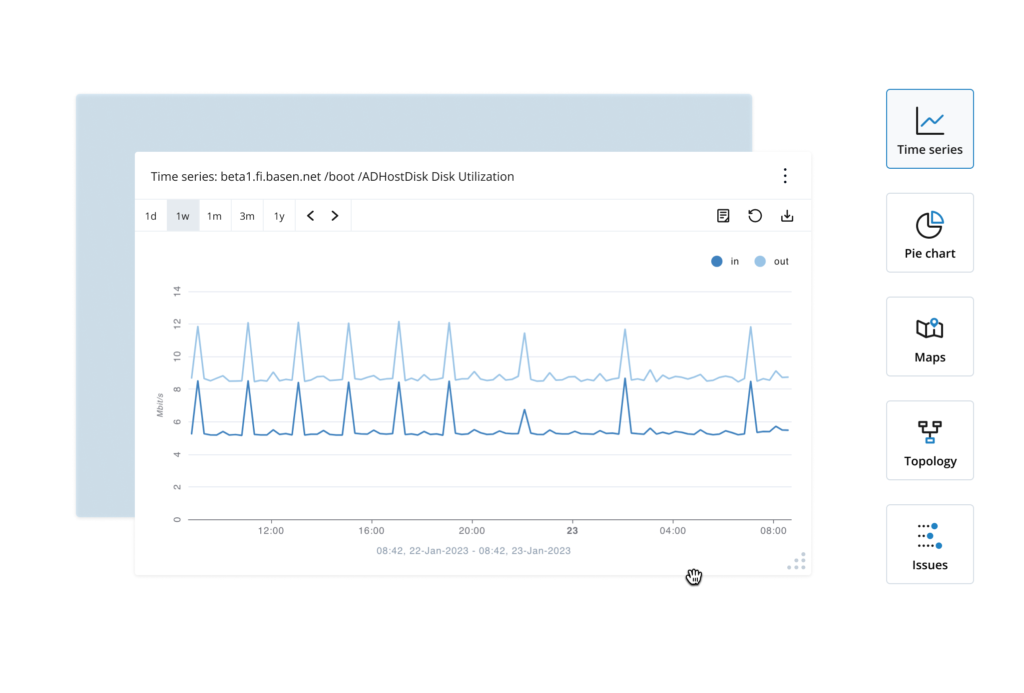Click the widget resize handle dots
Image resolution: width=1024 pixels, height=693 pixels.
[x=797, y=561]
